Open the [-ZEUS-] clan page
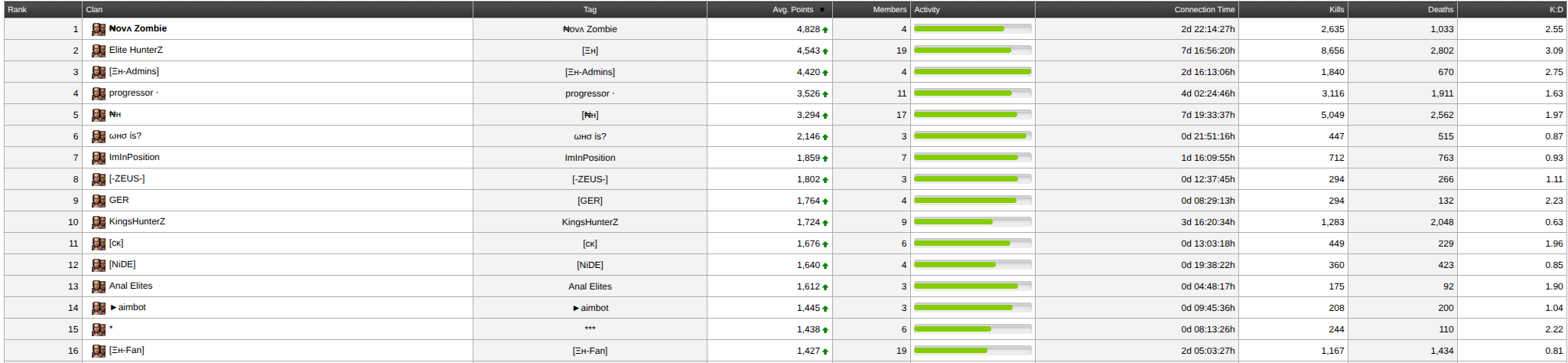 [x=127, y=179]
